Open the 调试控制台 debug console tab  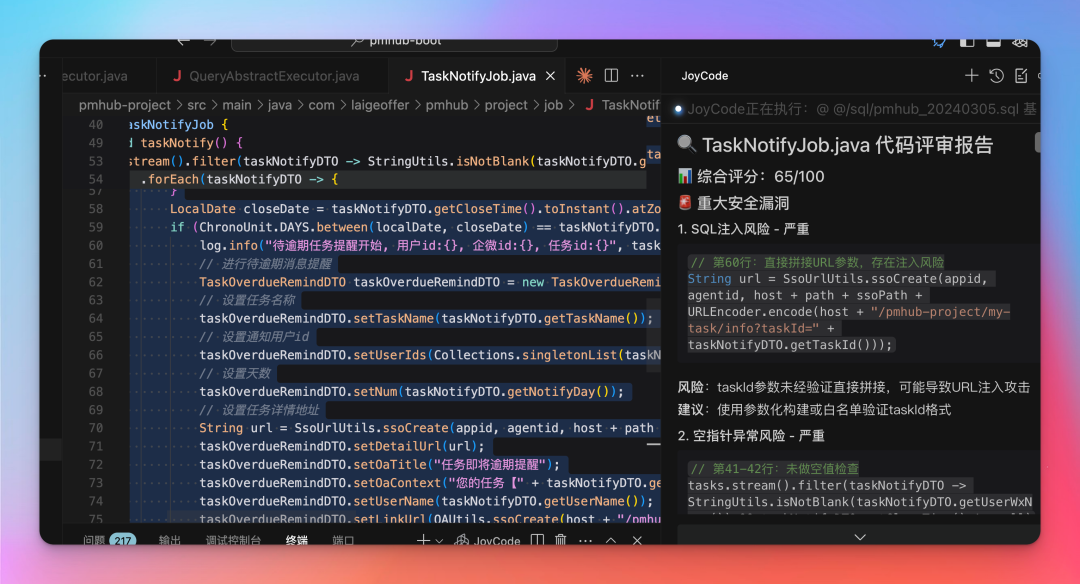[233, 541]
